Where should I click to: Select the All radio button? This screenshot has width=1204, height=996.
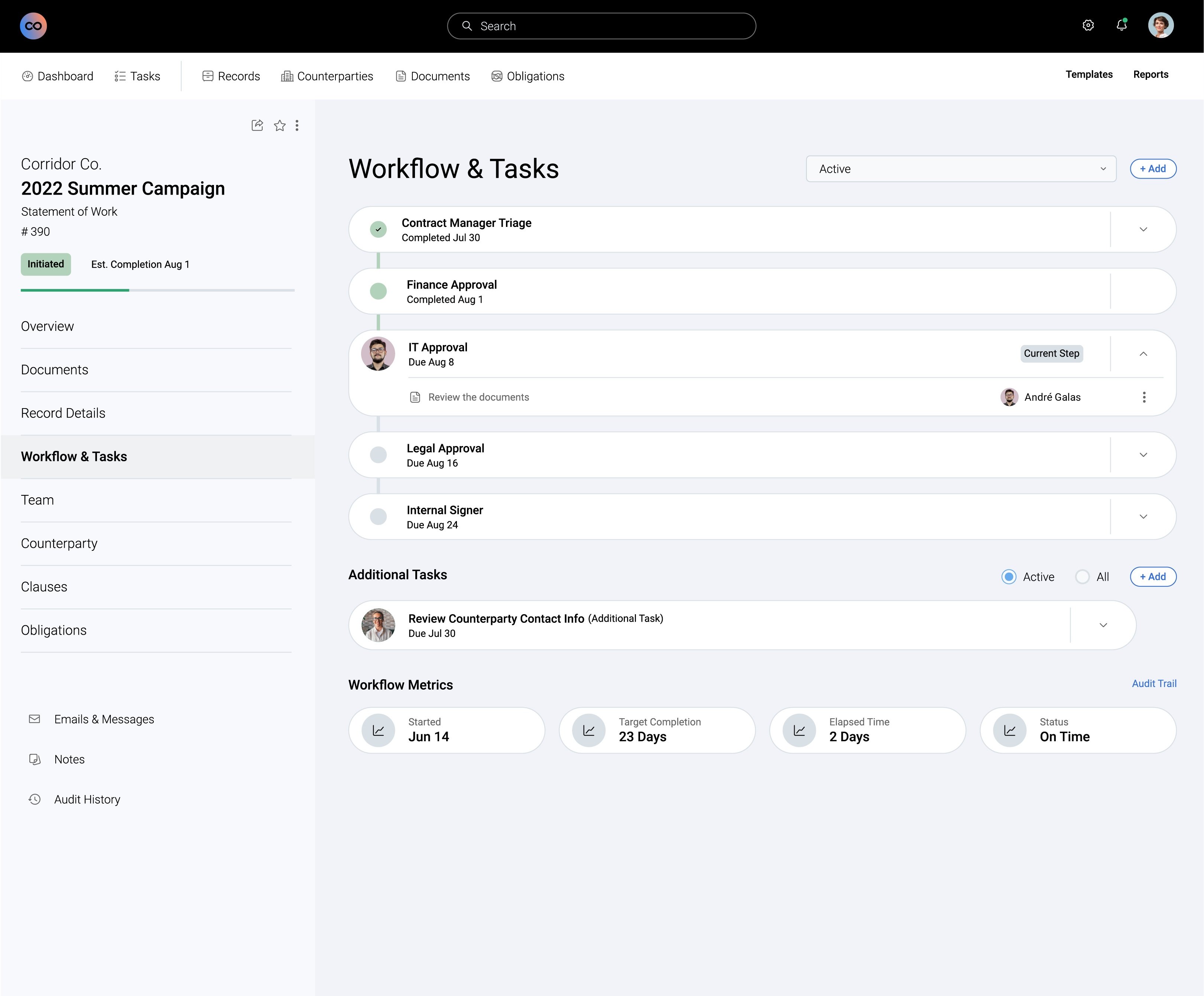[x=1082, y=576]
